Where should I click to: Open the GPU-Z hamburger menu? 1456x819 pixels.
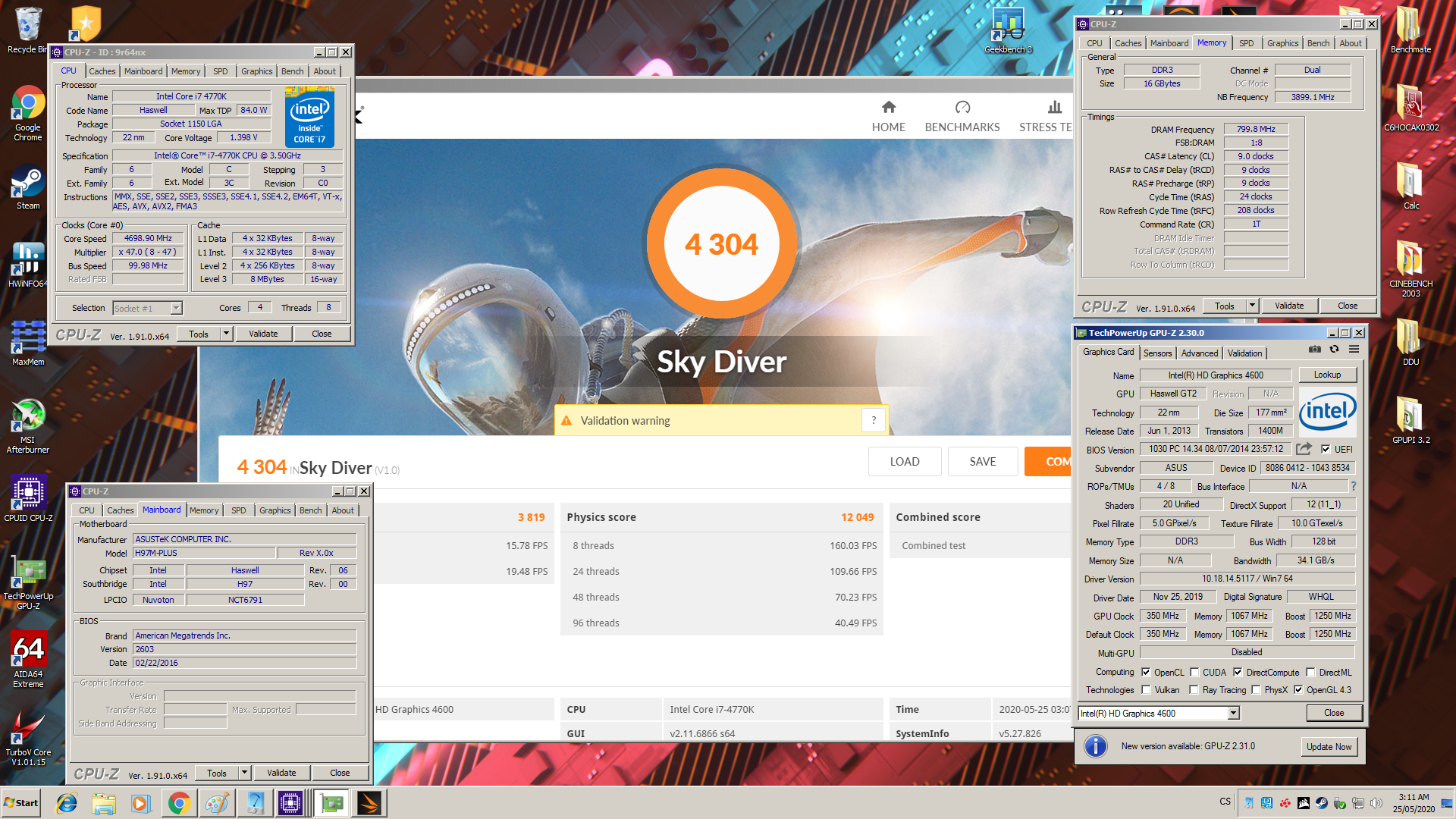click(1354, 350)
